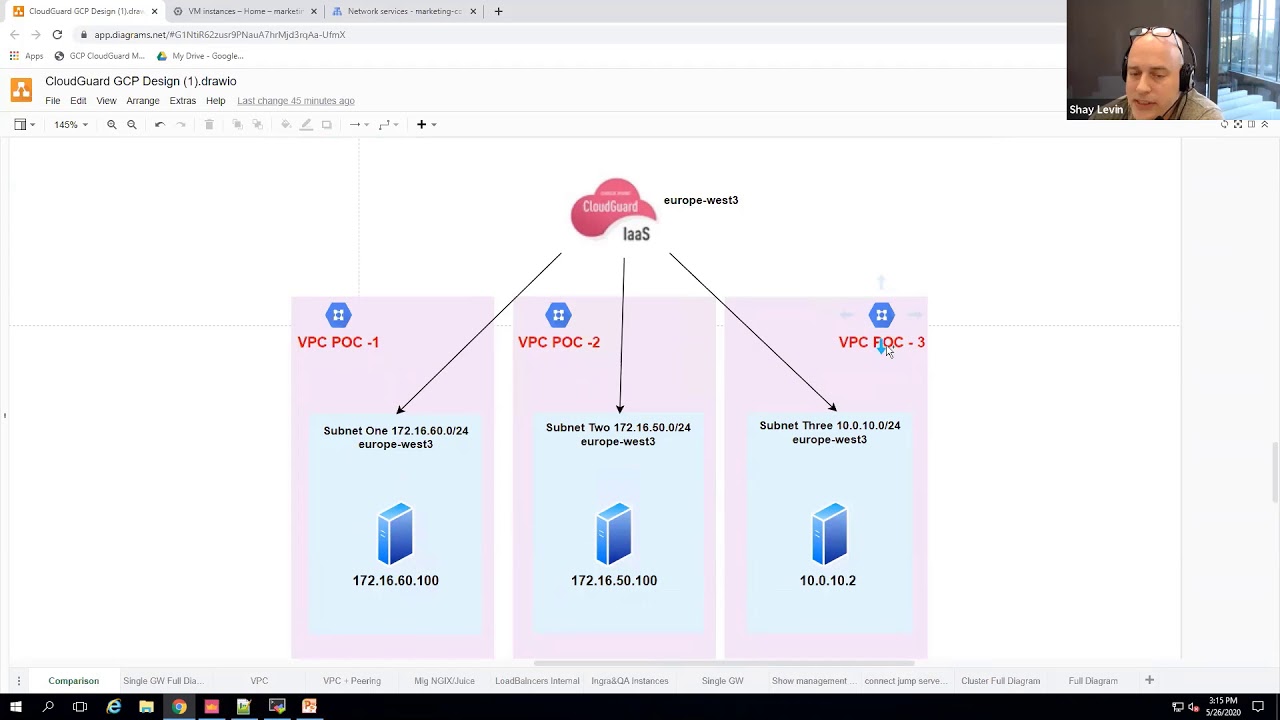The height and width of the screenshot is (720, 1280).
Task: Click the Last change 45 minutes ago link
Action: click(296, 101)
